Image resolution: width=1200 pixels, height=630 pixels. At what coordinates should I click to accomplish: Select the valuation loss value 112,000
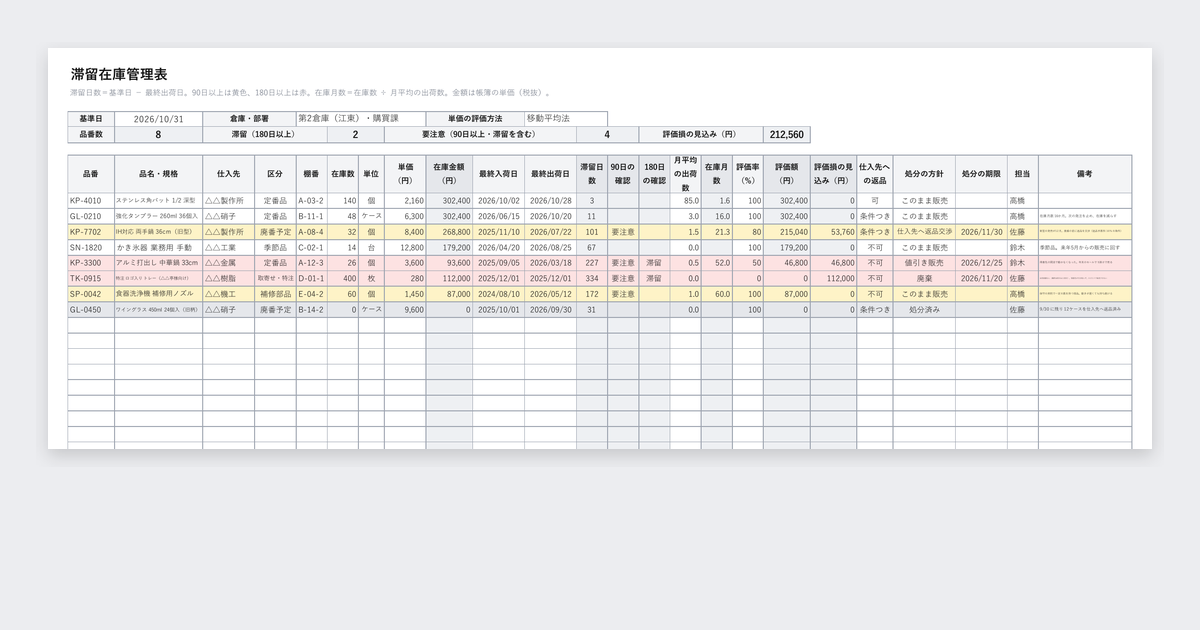(834, 278)
